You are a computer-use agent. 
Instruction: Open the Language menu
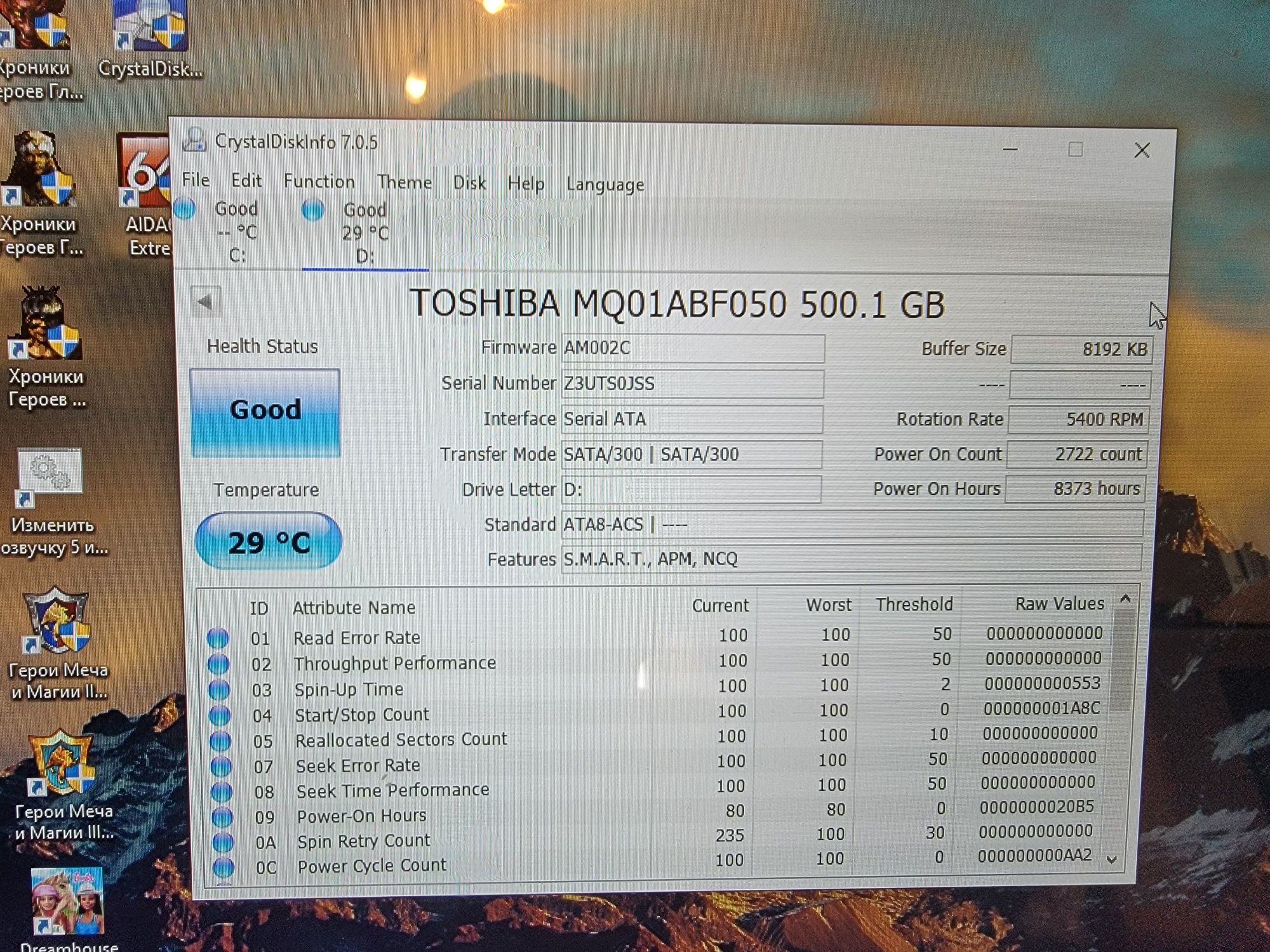tap(605, 185)
